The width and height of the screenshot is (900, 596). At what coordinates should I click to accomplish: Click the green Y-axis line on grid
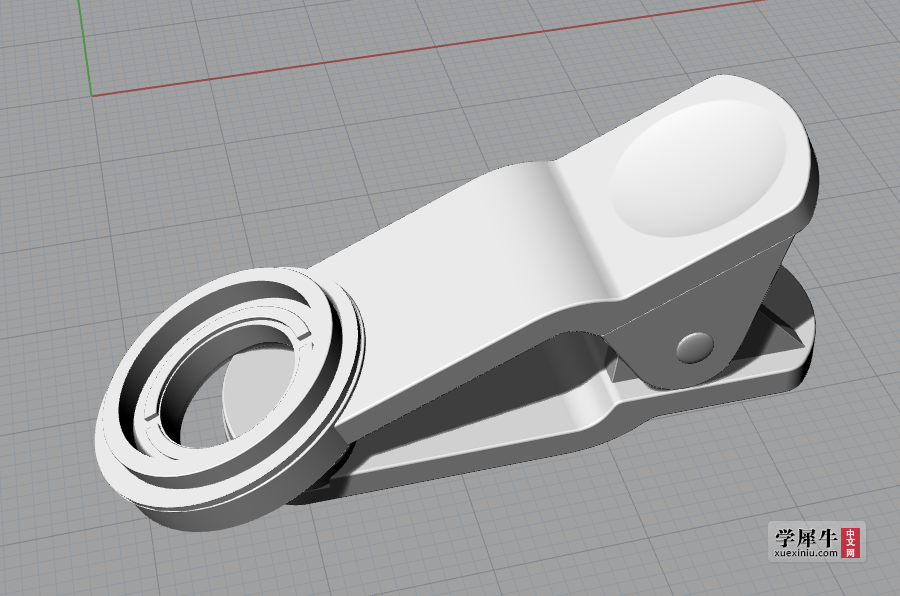point(84,47)
